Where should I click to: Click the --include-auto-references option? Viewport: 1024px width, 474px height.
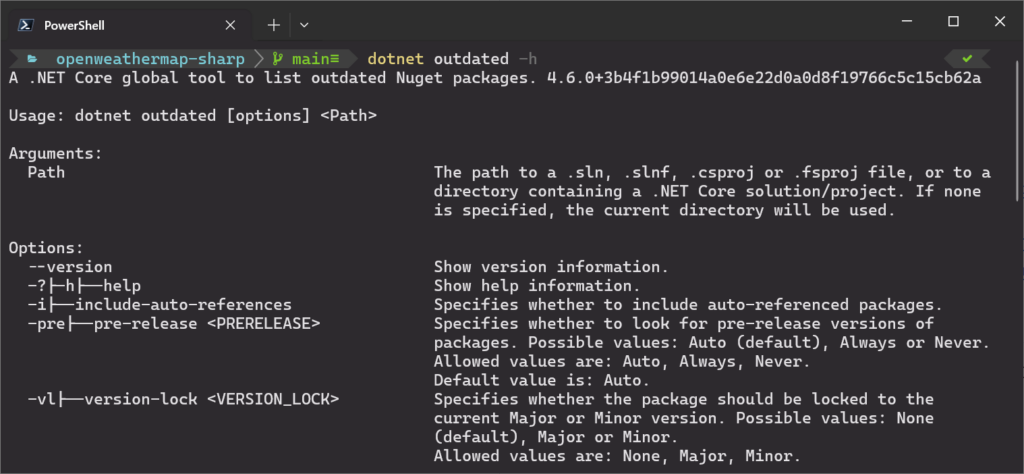pos(160,305)
